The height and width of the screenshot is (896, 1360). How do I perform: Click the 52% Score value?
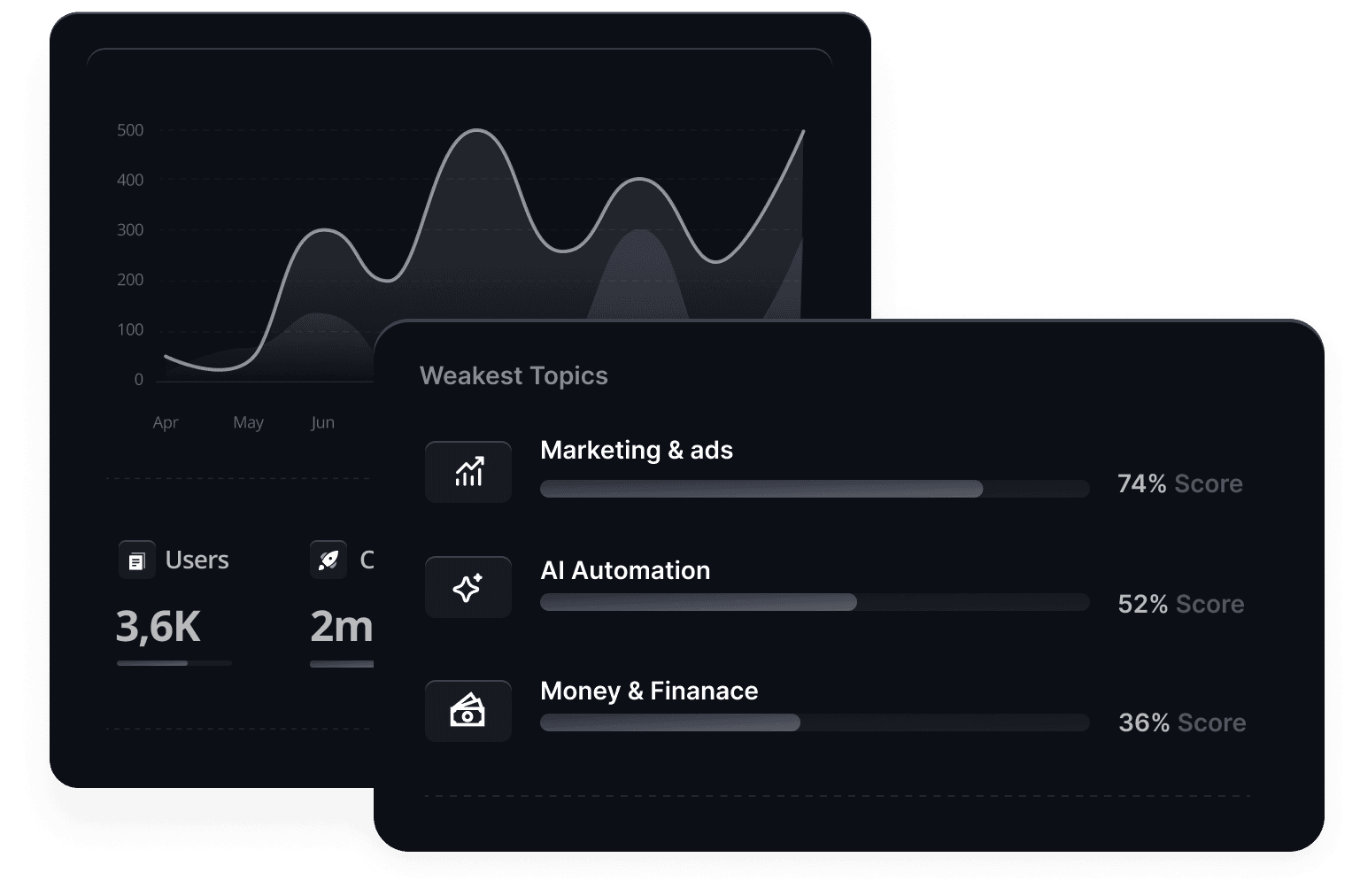point(1180,604)
